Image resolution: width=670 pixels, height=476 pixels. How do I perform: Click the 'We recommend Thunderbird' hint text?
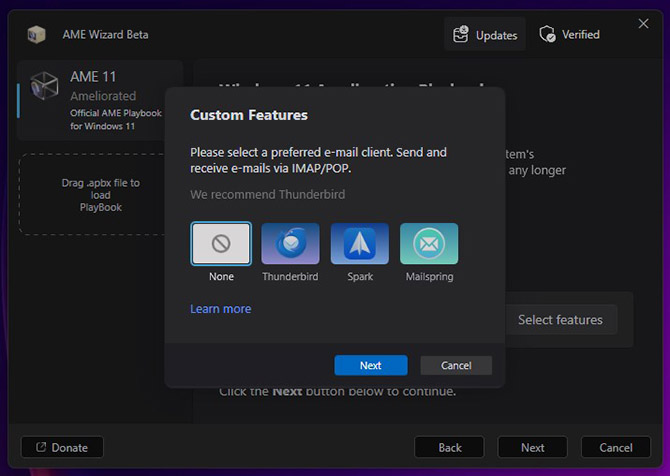click(267, 194)
